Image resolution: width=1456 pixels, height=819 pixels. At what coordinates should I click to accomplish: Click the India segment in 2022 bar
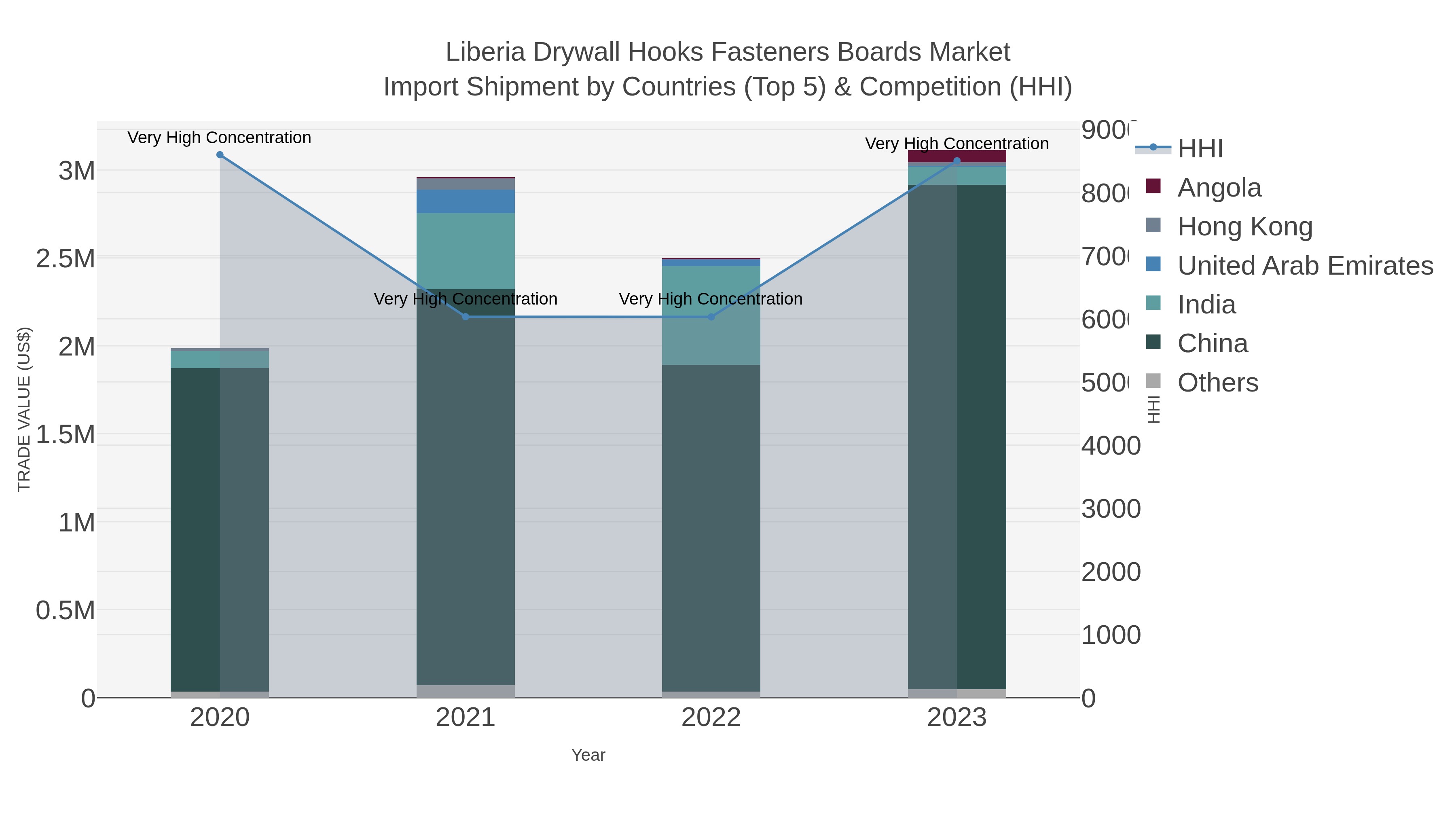(x=711, y=315)
